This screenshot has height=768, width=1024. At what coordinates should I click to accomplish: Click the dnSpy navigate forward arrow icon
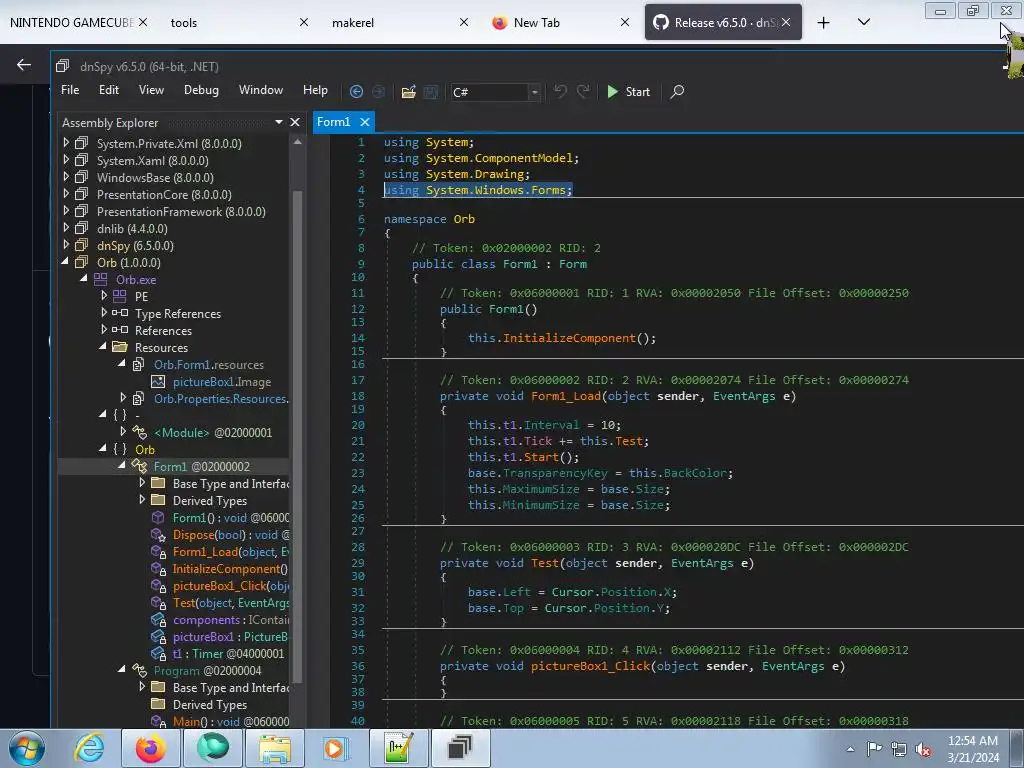coord(378,91)
